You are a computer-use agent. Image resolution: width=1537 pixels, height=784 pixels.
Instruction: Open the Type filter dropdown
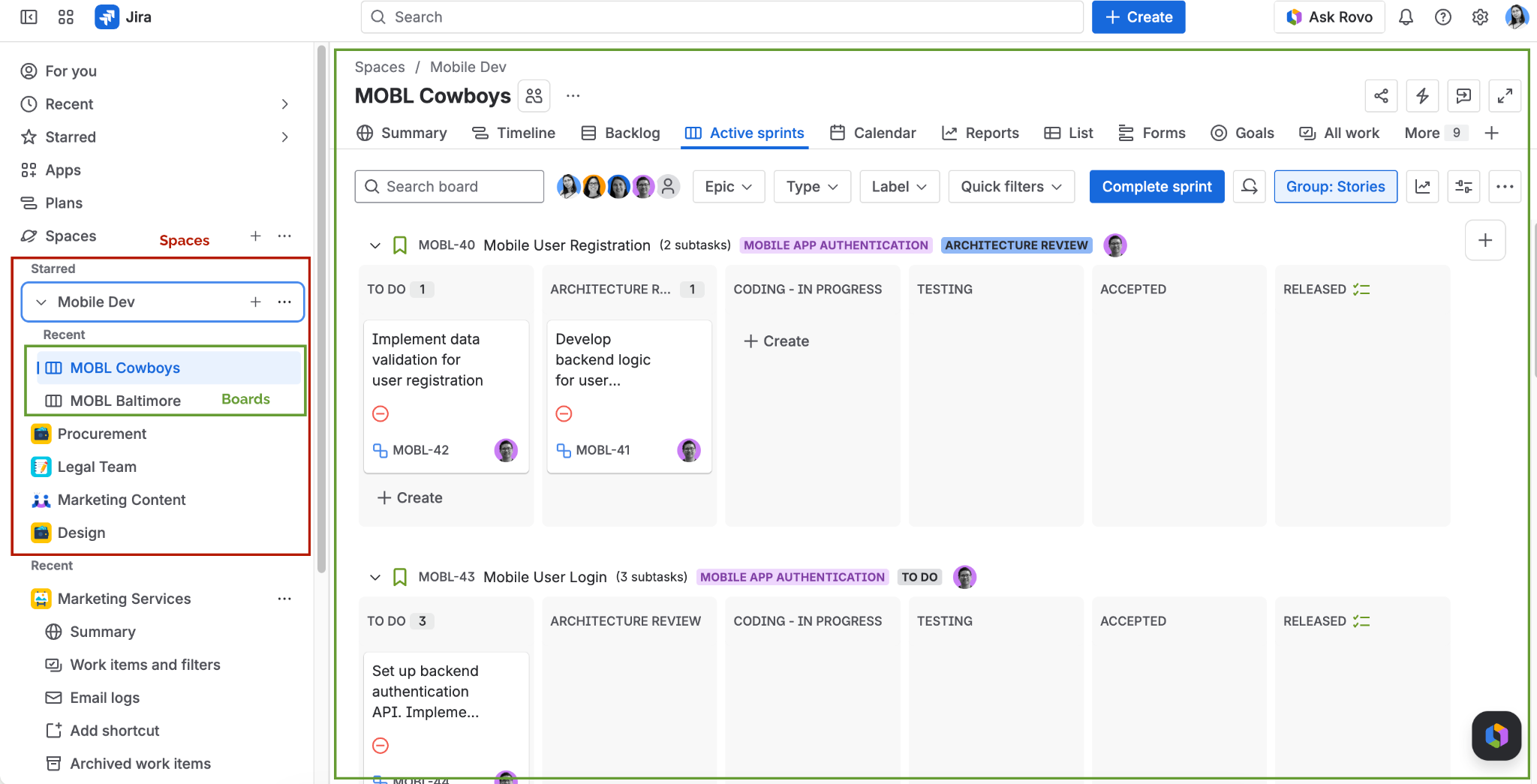click(x=812, y=187)
